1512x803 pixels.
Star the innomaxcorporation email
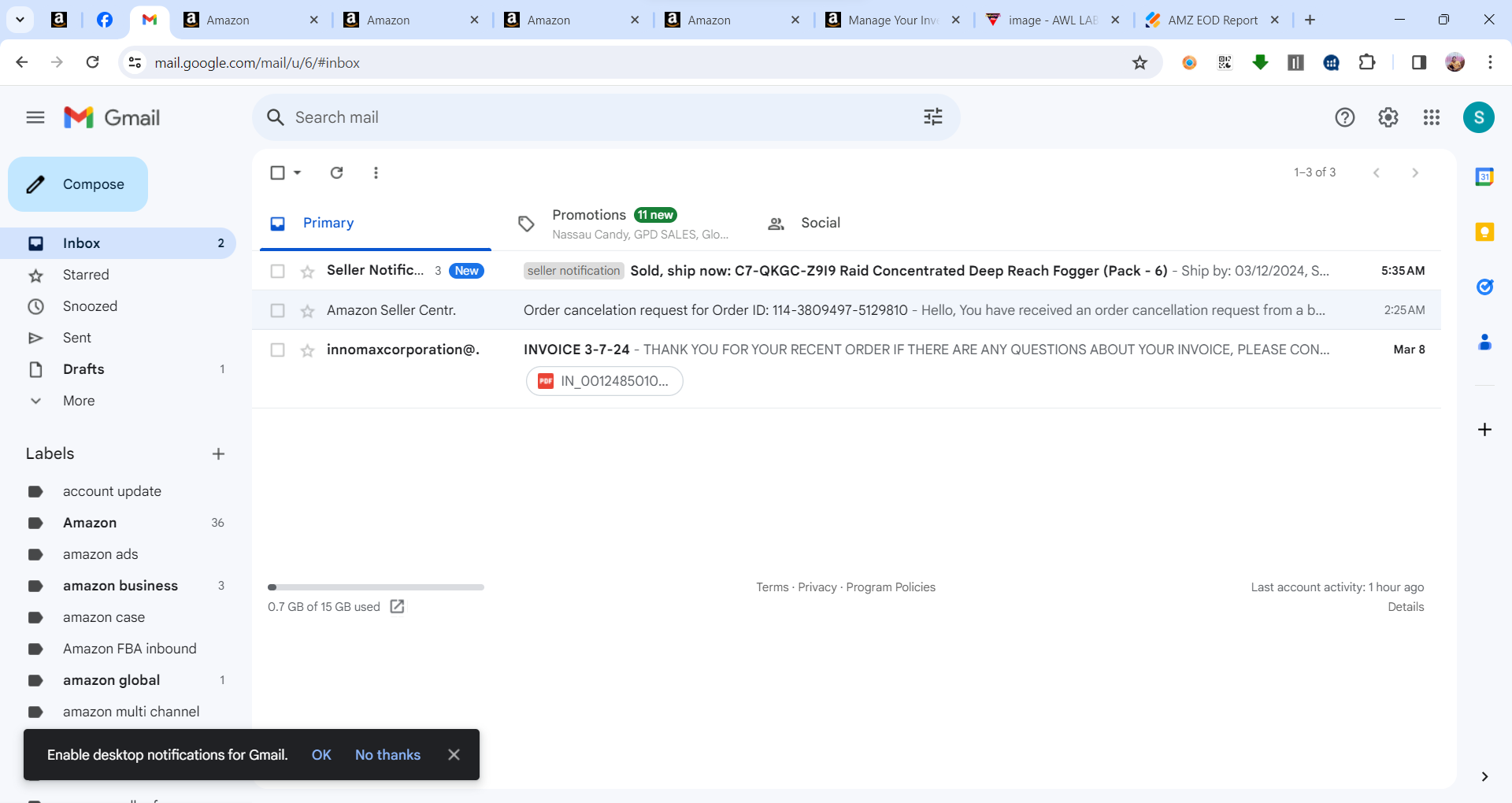point(307,350)
